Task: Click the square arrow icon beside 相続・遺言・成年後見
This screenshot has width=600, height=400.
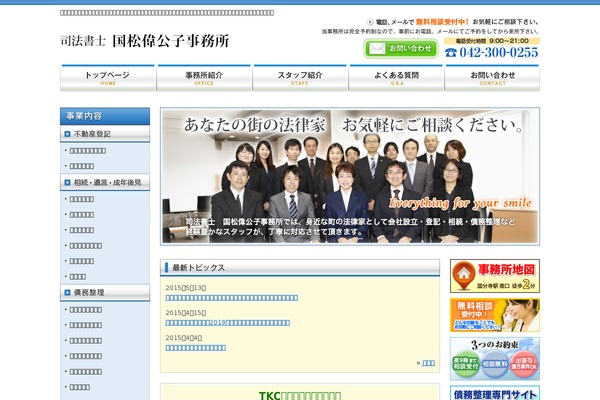Action: (67, 183)
